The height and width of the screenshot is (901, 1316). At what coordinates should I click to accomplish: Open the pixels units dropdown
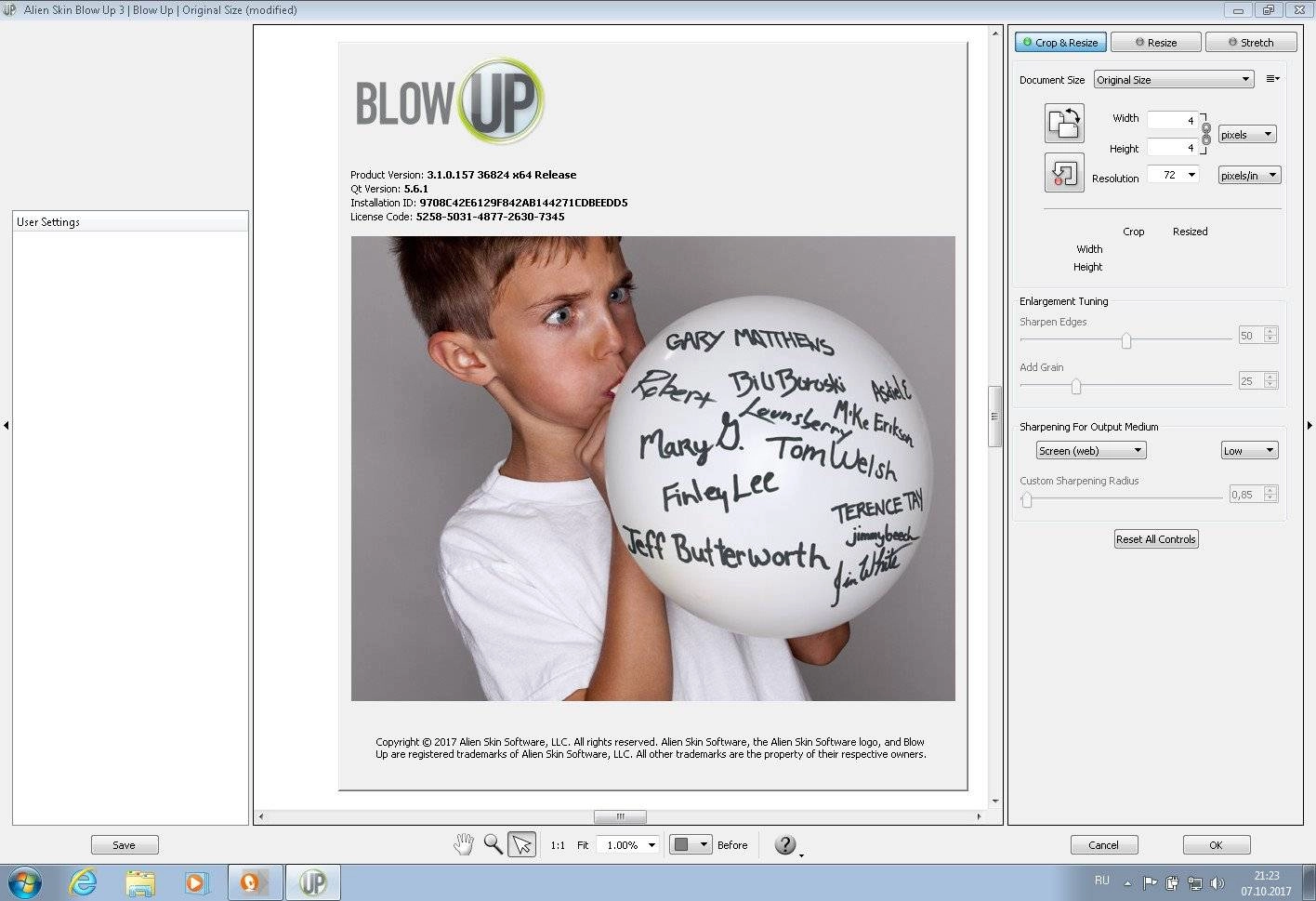coord(1247,134)
